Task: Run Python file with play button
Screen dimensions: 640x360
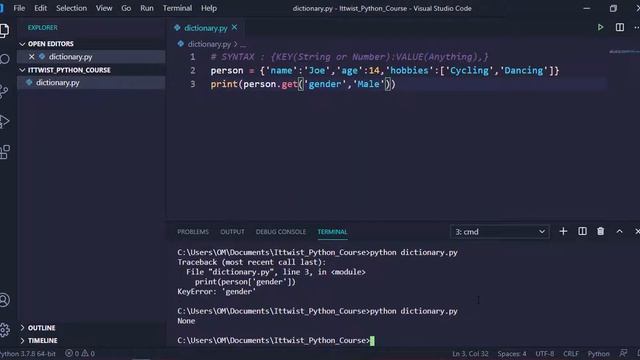Action: coord(600,27)
